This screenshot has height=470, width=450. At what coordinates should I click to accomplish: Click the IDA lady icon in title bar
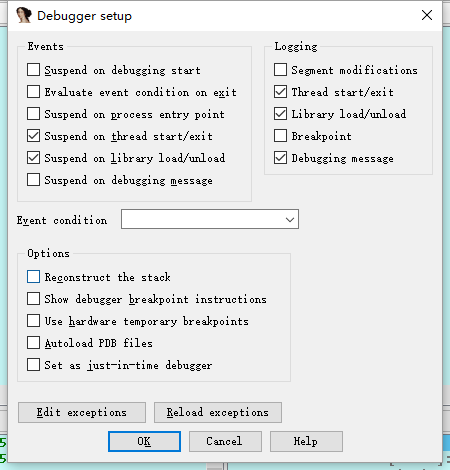[x=24, y=15]
